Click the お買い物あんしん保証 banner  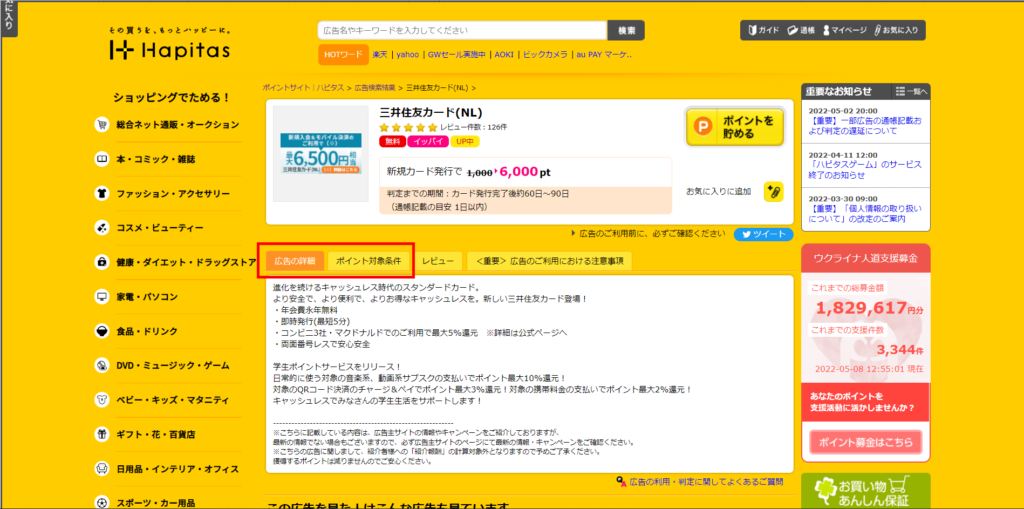click(865, 491)
